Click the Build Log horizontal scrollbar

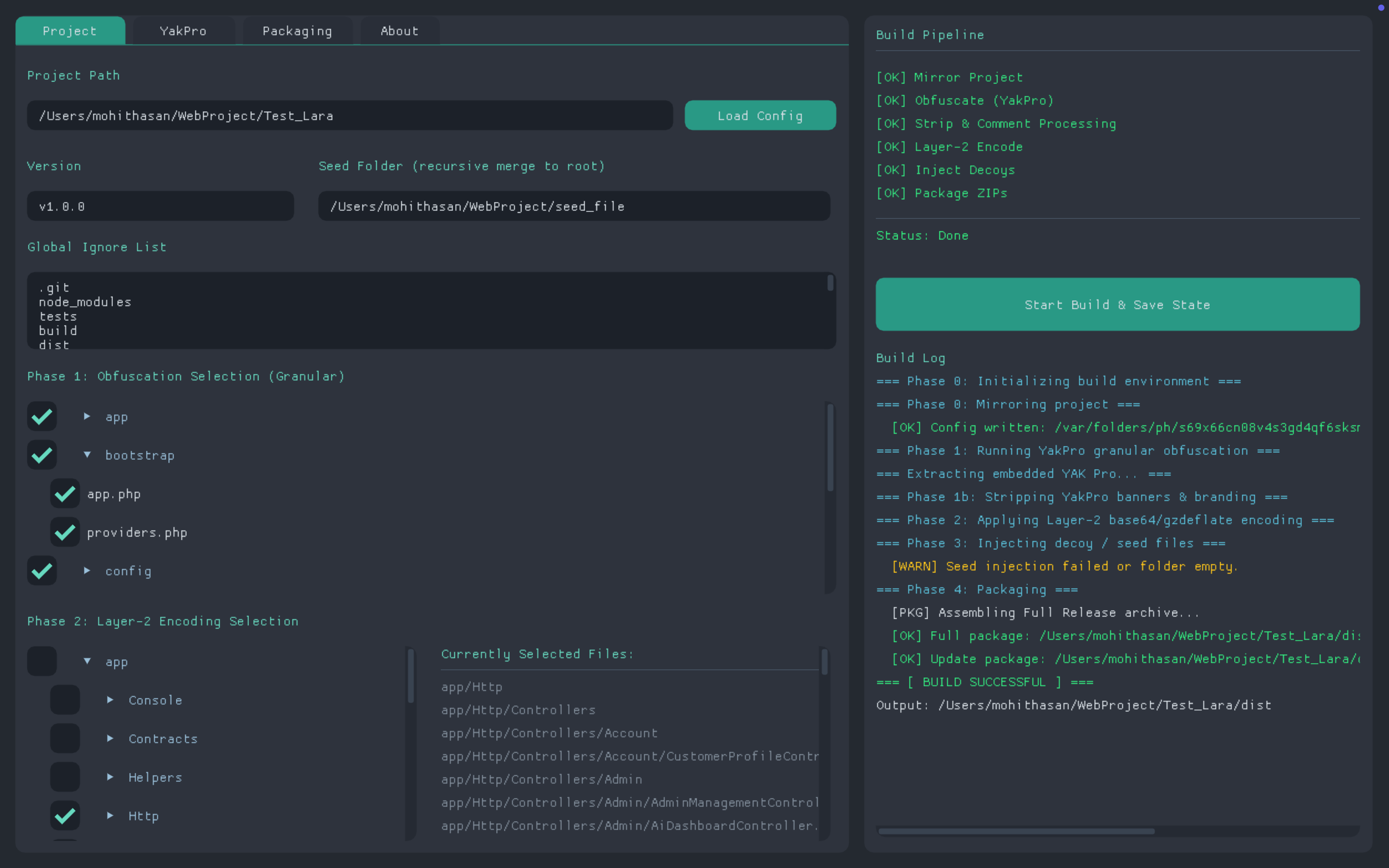[1016, 831]
